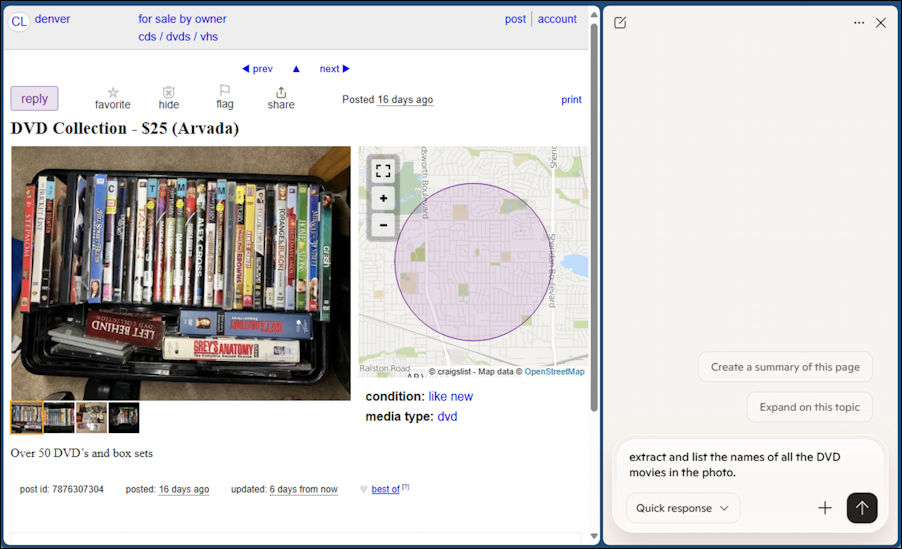This screenshot has height=549, width=902.
Task: Open the main DVD collection photo
Action: tap(181, 273)
